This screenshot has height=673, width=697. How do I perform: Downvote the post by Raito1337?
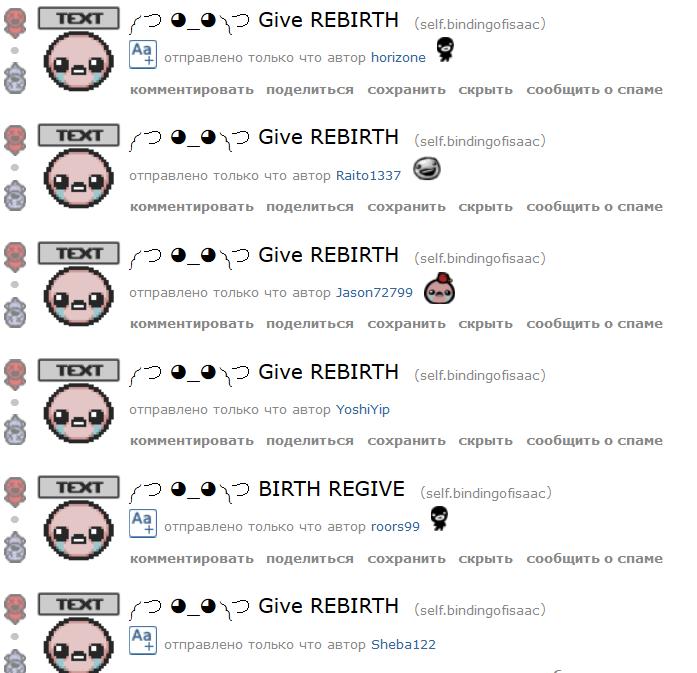pyautogui.click(x=15, y=195)
